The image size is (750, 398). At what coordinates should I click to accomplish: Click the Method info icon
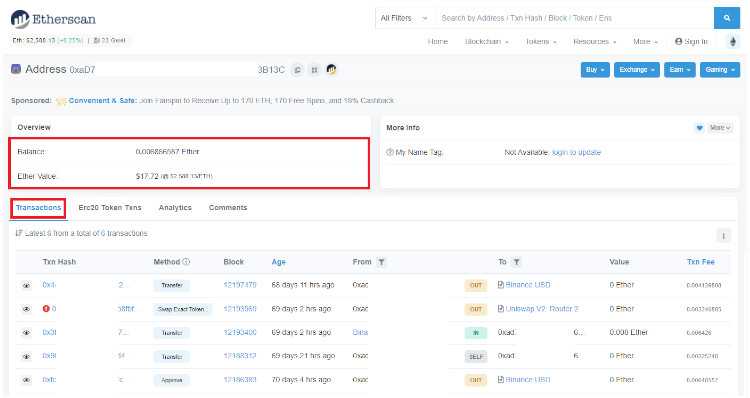point(186,262)
